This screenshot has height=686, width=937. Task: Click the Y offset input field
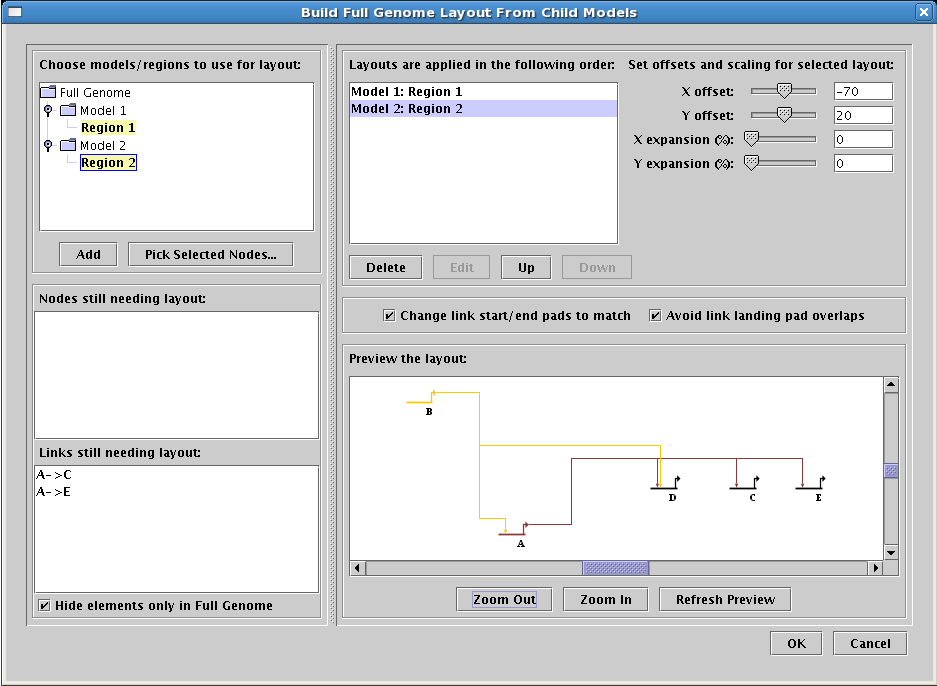tap(862, 115)
